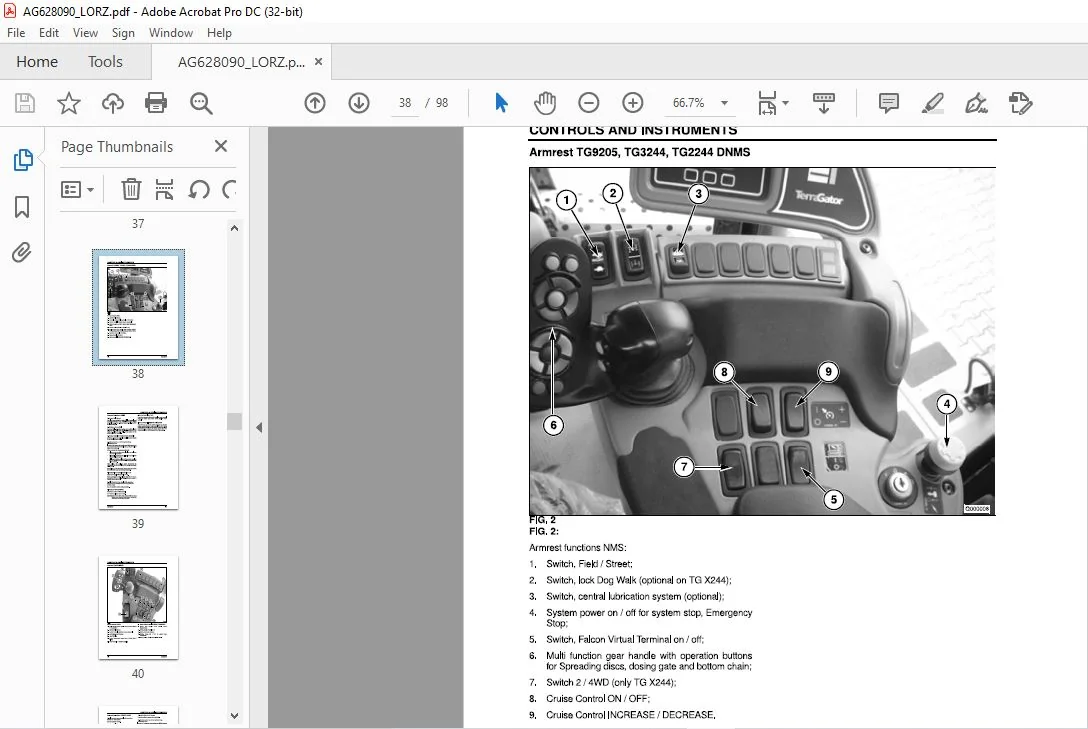Close the Page Thumbnails panel

[x=221, y=146]
